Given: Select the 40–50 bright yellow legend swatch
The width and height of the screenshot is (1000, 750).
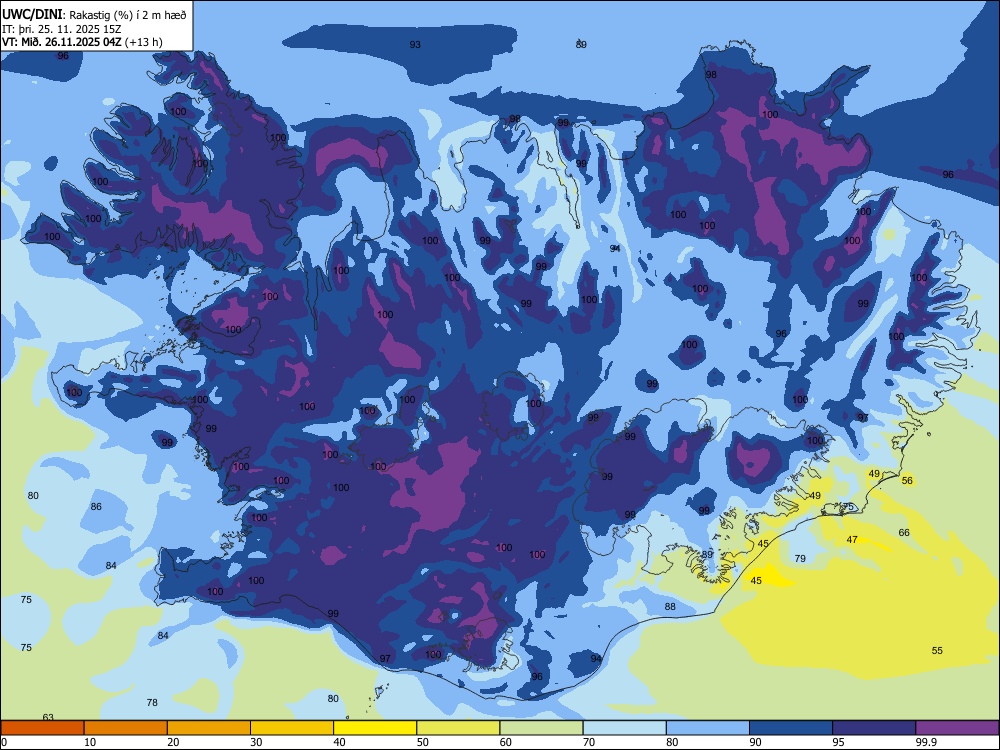Looking at the screenshot, I should 375,728.
